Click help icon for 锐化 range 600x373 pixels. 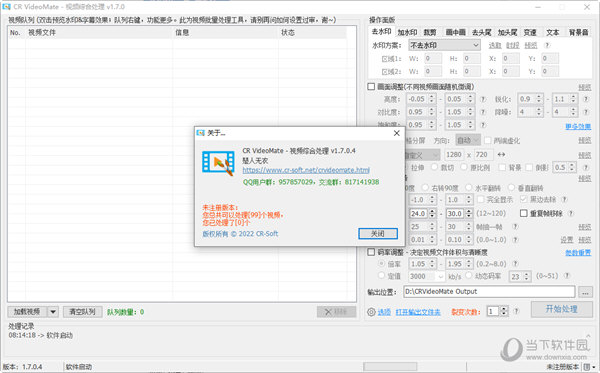click(x=585, y=99)
